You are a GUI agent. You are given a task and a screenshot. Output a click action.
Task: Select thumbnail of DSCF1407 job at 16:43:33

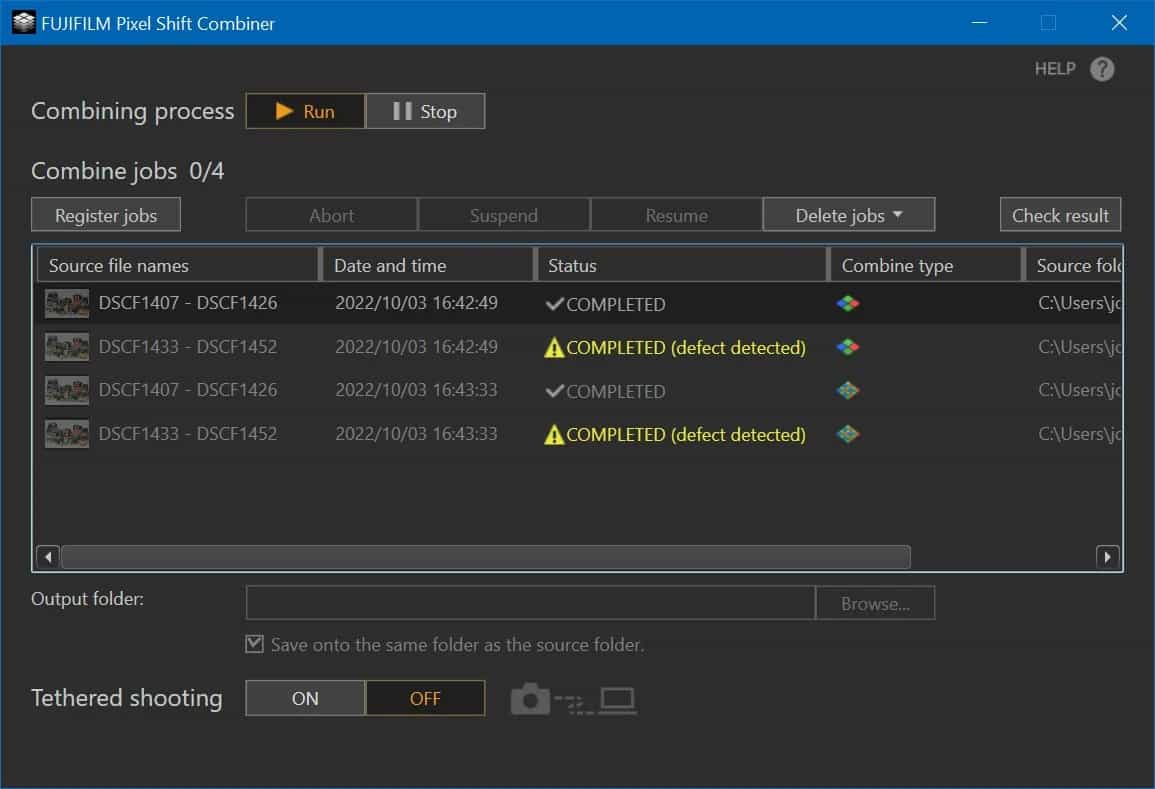(x=66, y=390)
